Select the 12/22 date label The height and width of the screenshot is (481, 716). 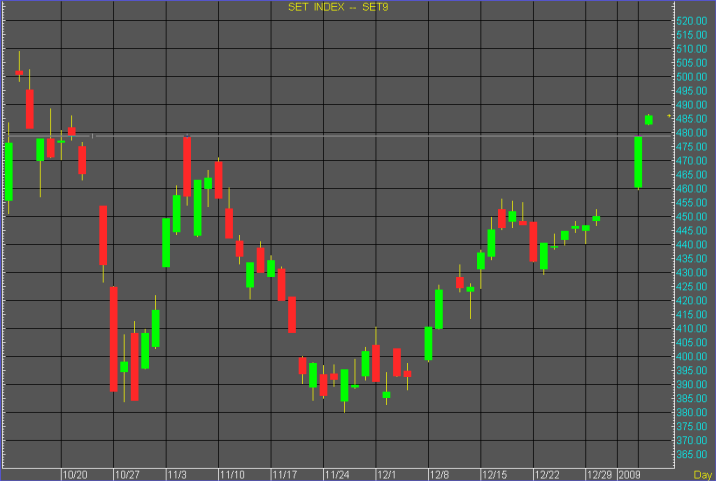[x=547, y=475]
